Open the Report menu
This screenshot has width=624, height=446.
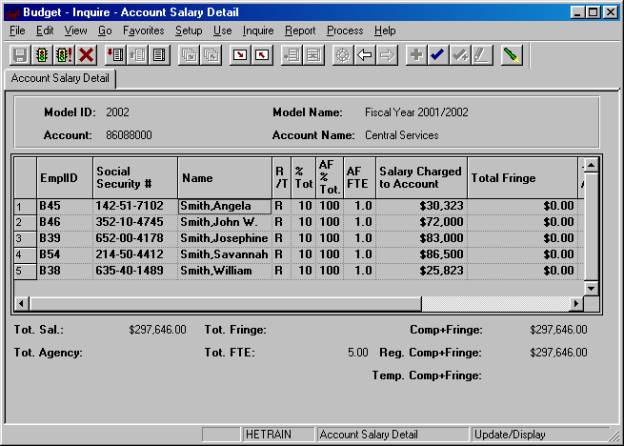300,31
